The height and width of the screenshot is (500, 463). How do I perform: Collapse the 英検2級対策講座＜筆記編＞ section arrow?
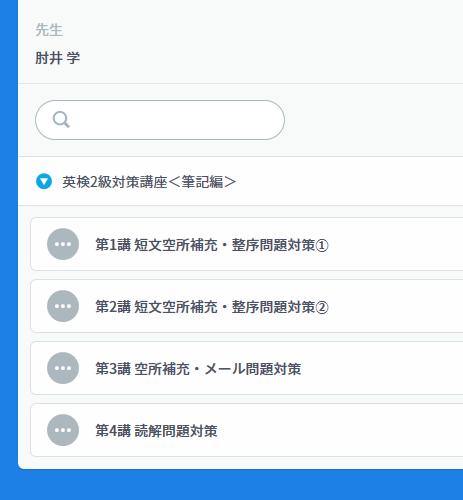pyautogui.click(x=44, y=181)
